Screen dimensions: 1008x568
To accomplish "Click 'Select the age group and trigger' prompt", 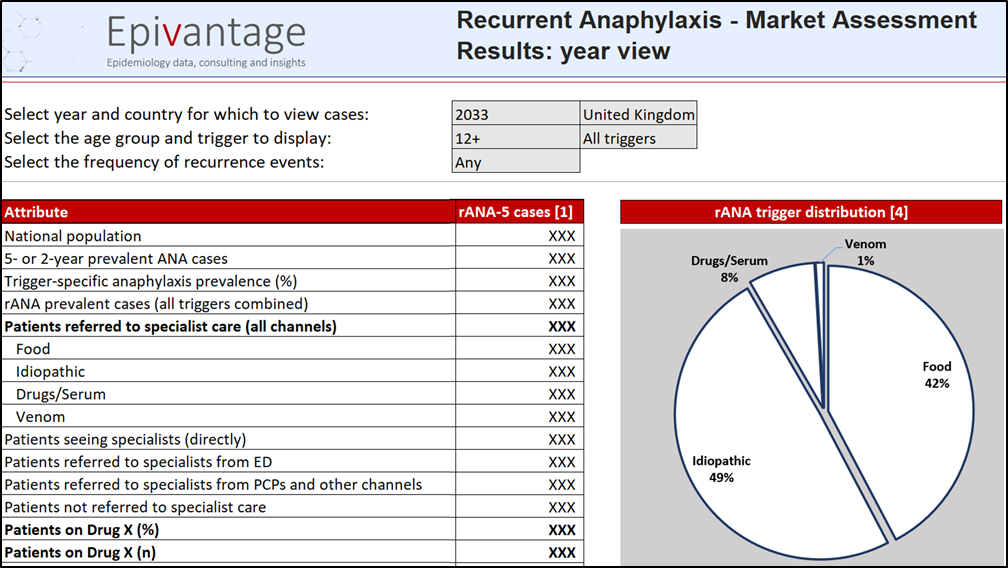I will pos(168,138).
